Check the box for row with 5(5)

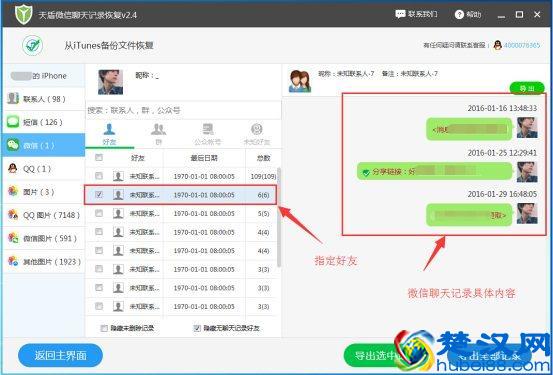pos(99,213)
